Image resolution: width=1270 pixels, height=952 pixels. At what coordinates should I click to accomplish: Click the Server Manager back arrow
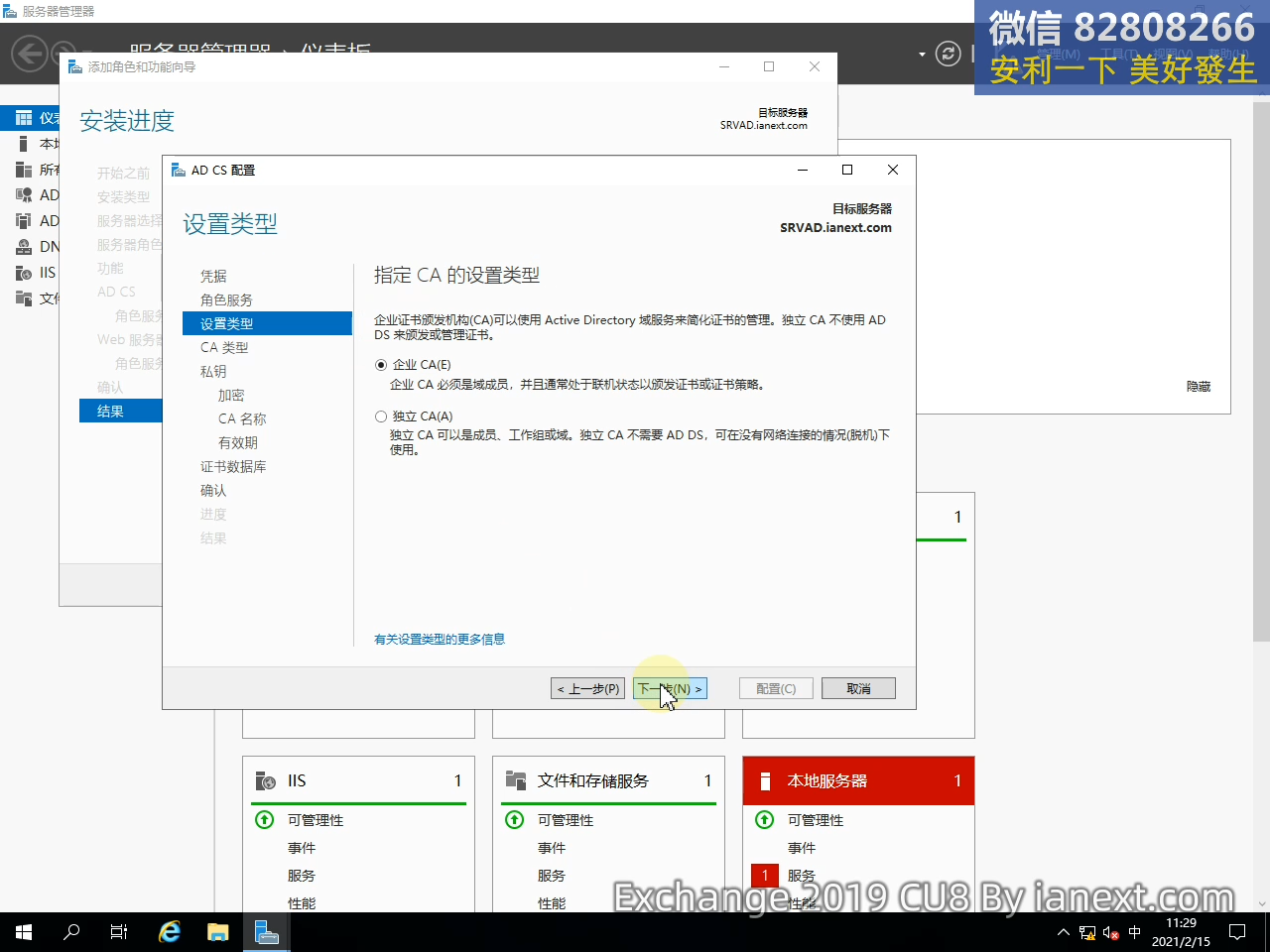(30, 54)
